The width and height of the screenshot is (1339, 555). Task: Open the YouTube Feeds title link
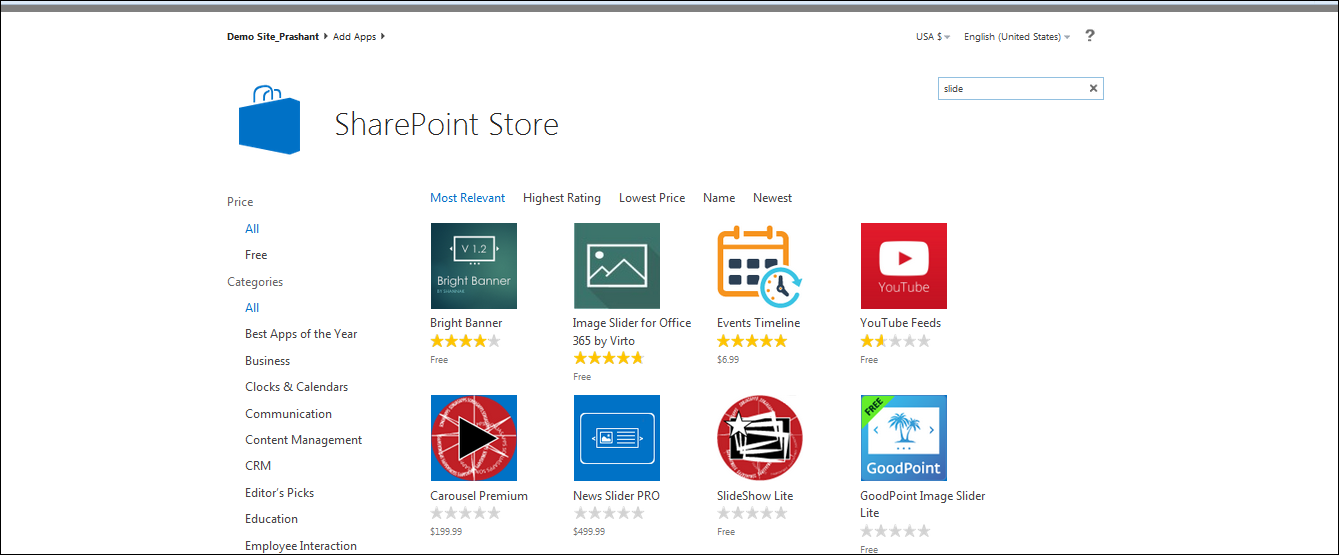901,323
